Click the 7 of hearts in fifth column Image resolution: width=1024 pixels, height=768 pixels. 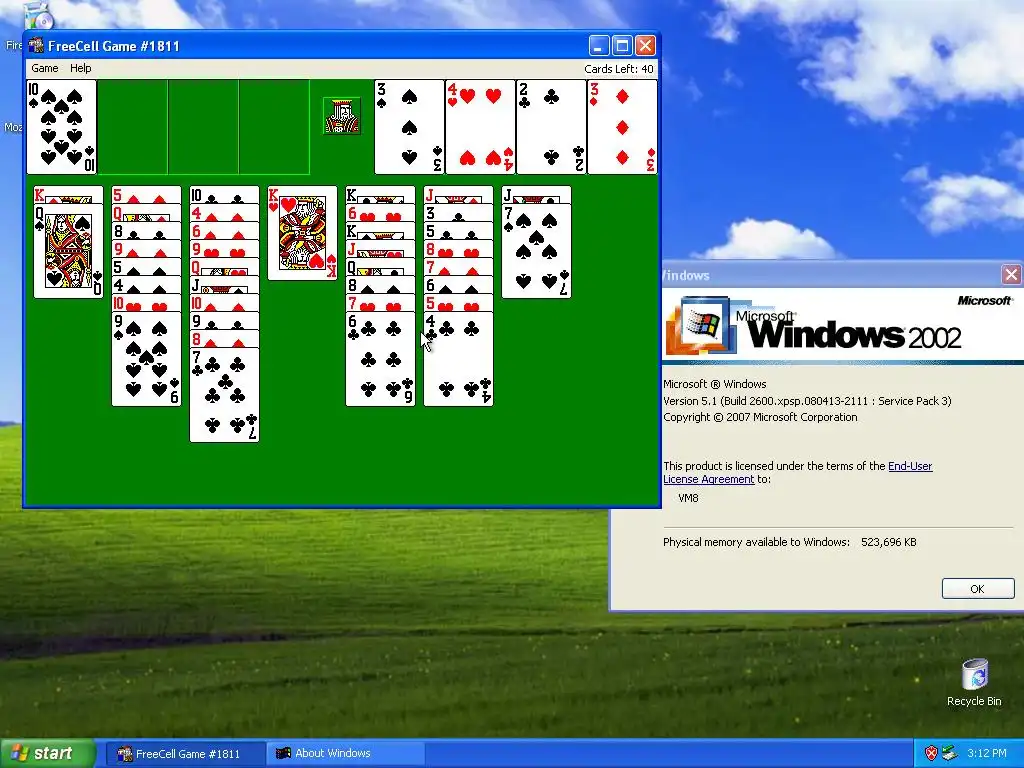(x=380, y=304)
